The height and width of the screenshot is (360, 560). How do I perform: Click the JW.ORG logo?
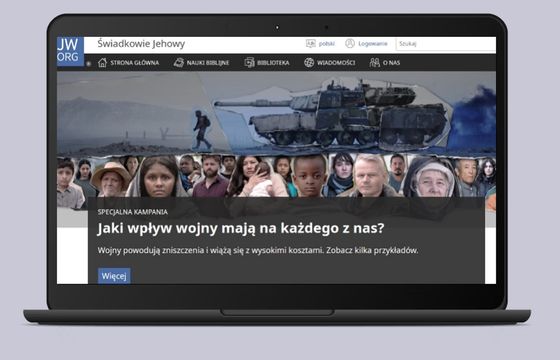click(70, 51)
